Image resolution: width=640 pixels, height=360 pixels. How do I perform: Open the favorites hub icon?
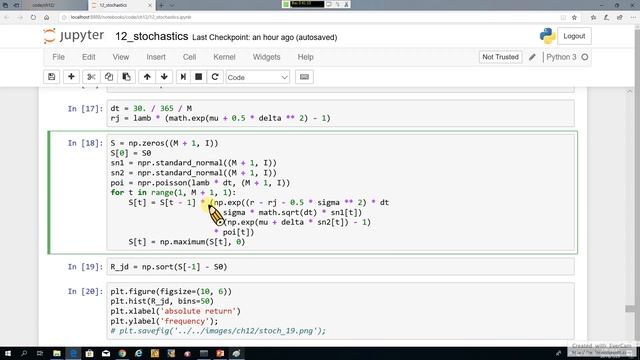tap(593, 17)
